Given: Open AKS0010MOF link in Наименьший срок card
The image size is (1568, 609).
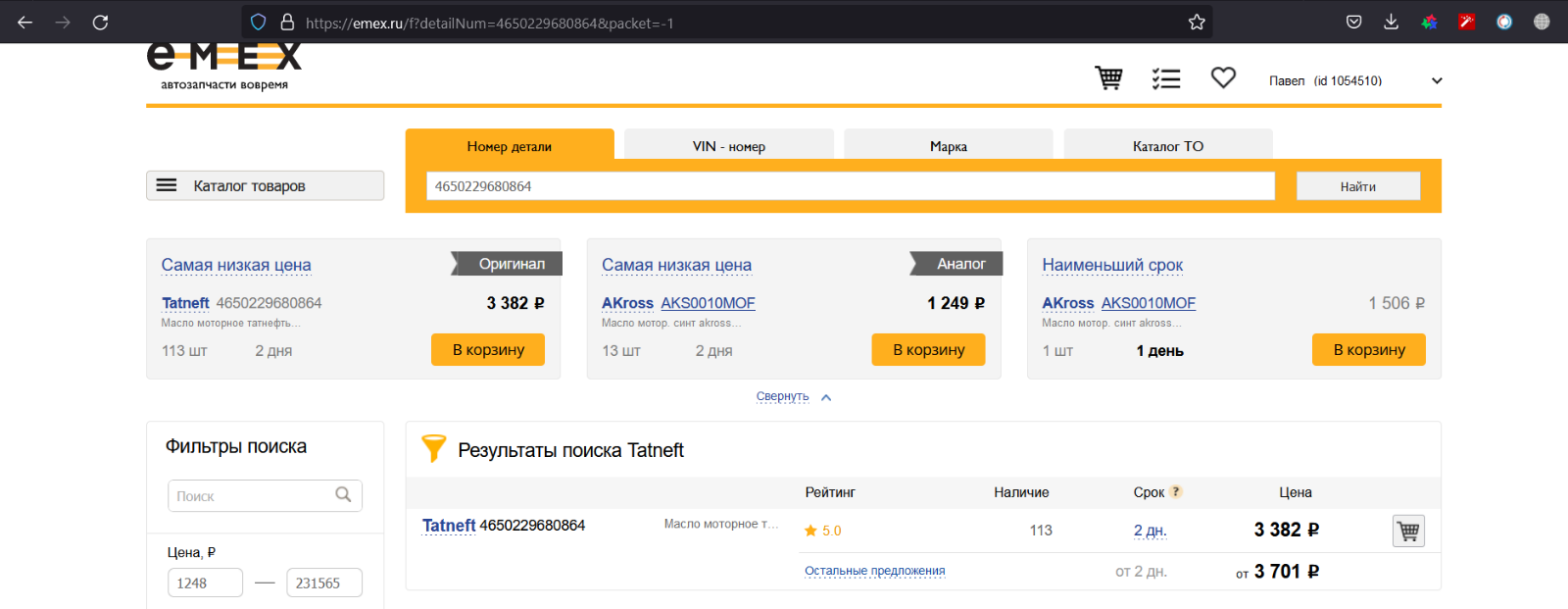Looking at the screenshot, I should (x=1149, y=303).
